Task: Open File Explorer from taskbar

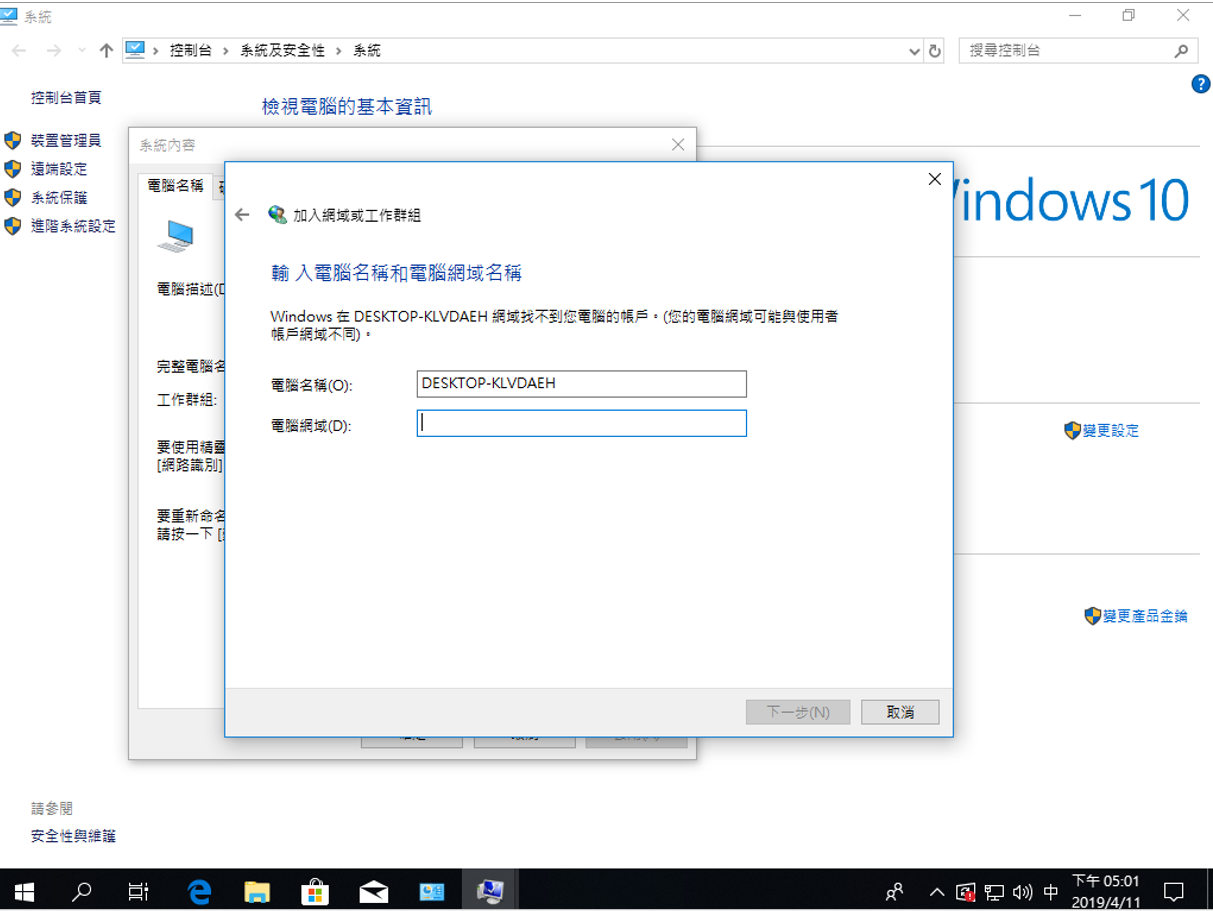Action: coord(257,890)
